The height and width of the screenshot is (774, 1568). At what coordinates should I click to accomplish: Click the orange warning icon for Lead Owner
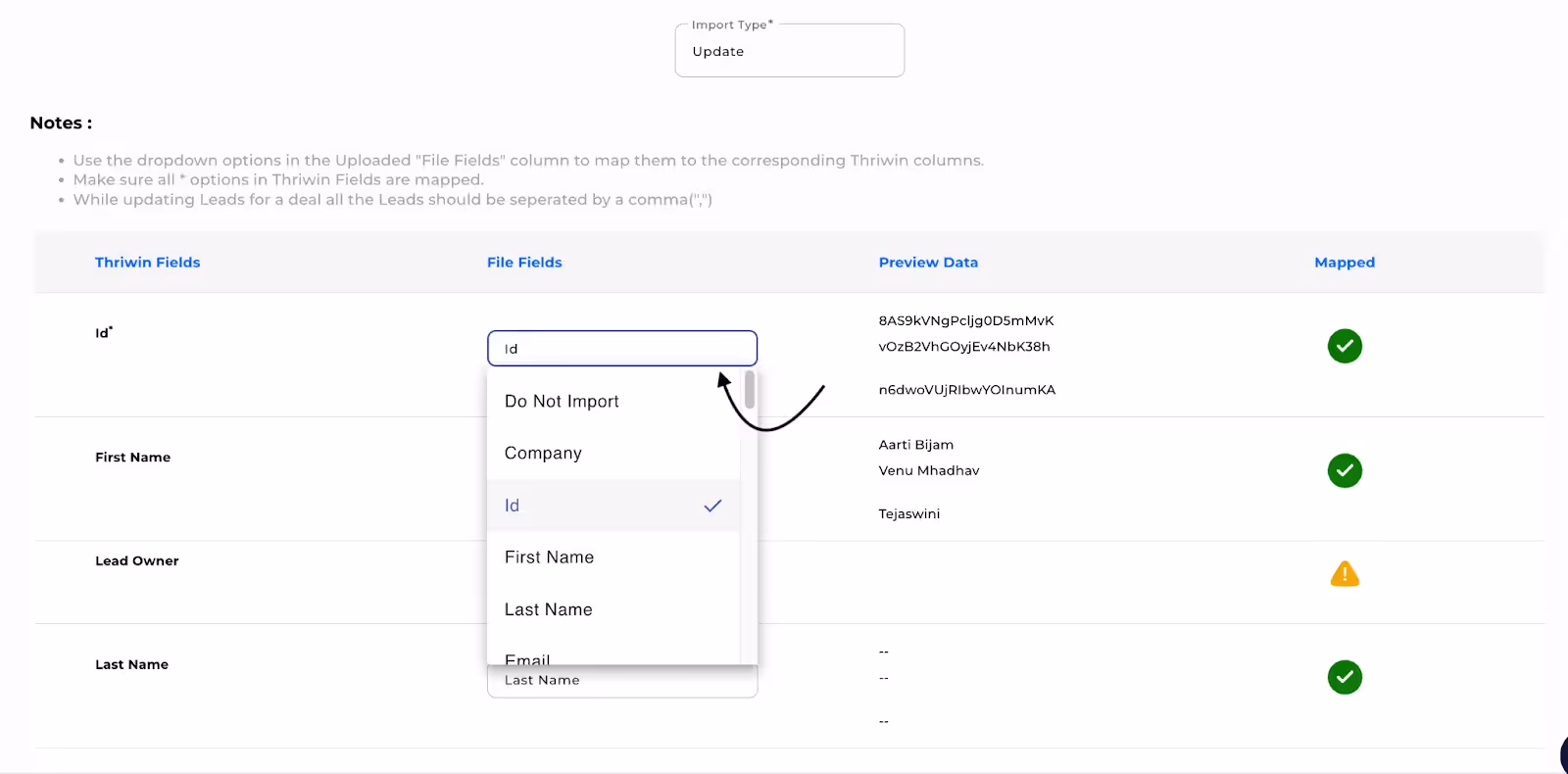[x=1345, y=574]
